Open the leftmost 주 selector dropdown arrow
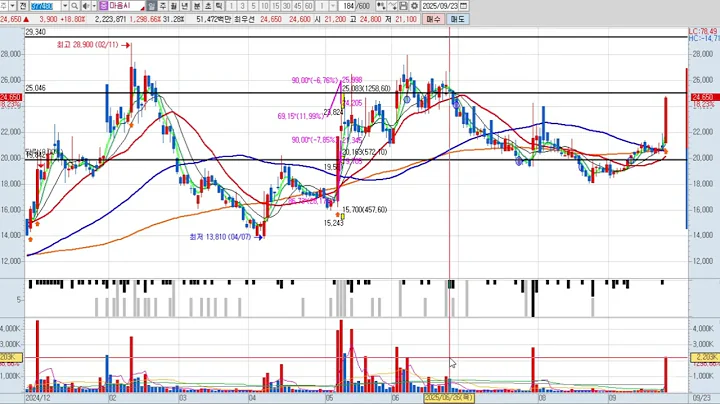The image size is (720, 404). click(12, 6)
